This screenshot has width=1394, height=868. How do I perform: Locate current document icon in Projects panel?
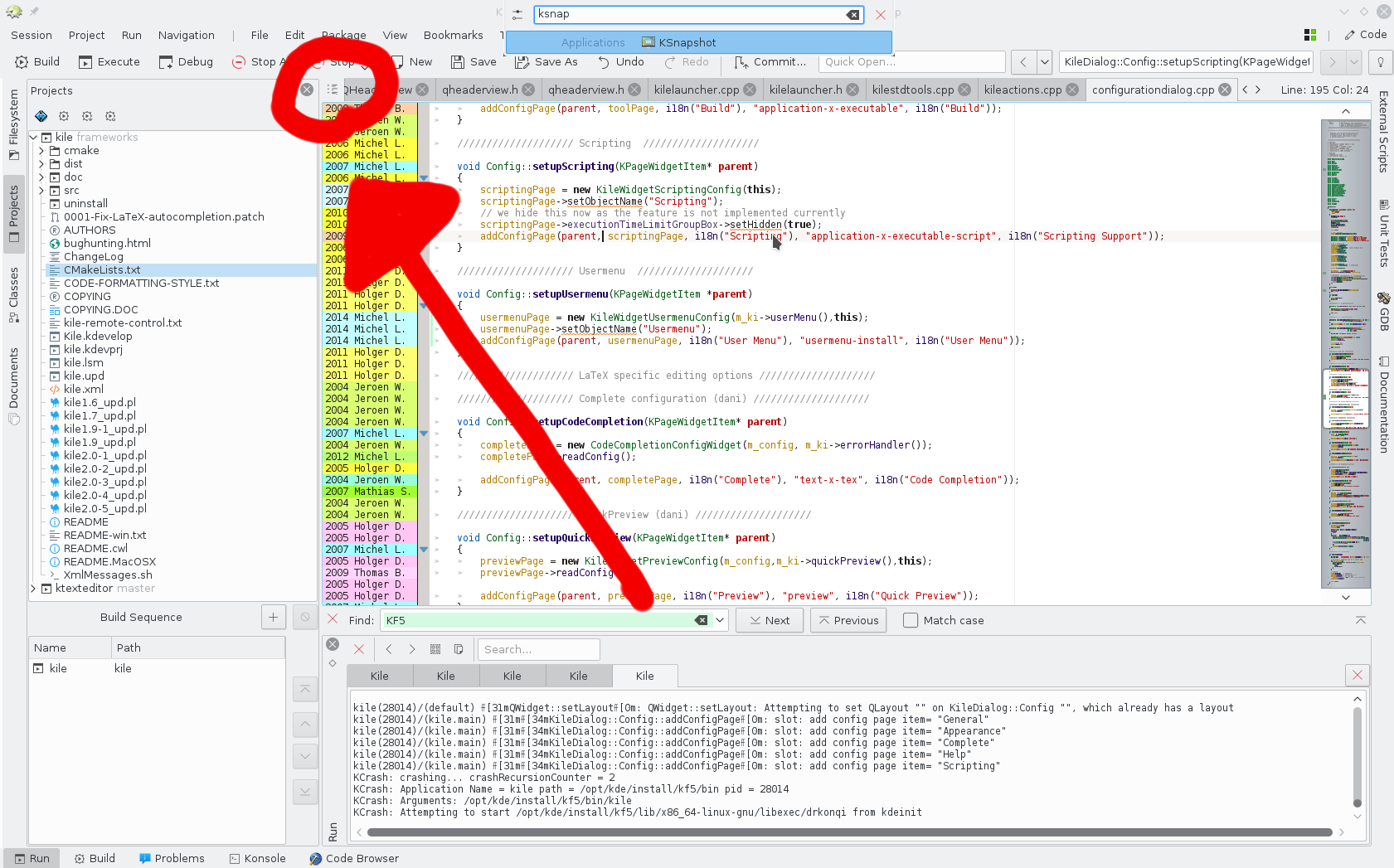(x=41, y=116)
